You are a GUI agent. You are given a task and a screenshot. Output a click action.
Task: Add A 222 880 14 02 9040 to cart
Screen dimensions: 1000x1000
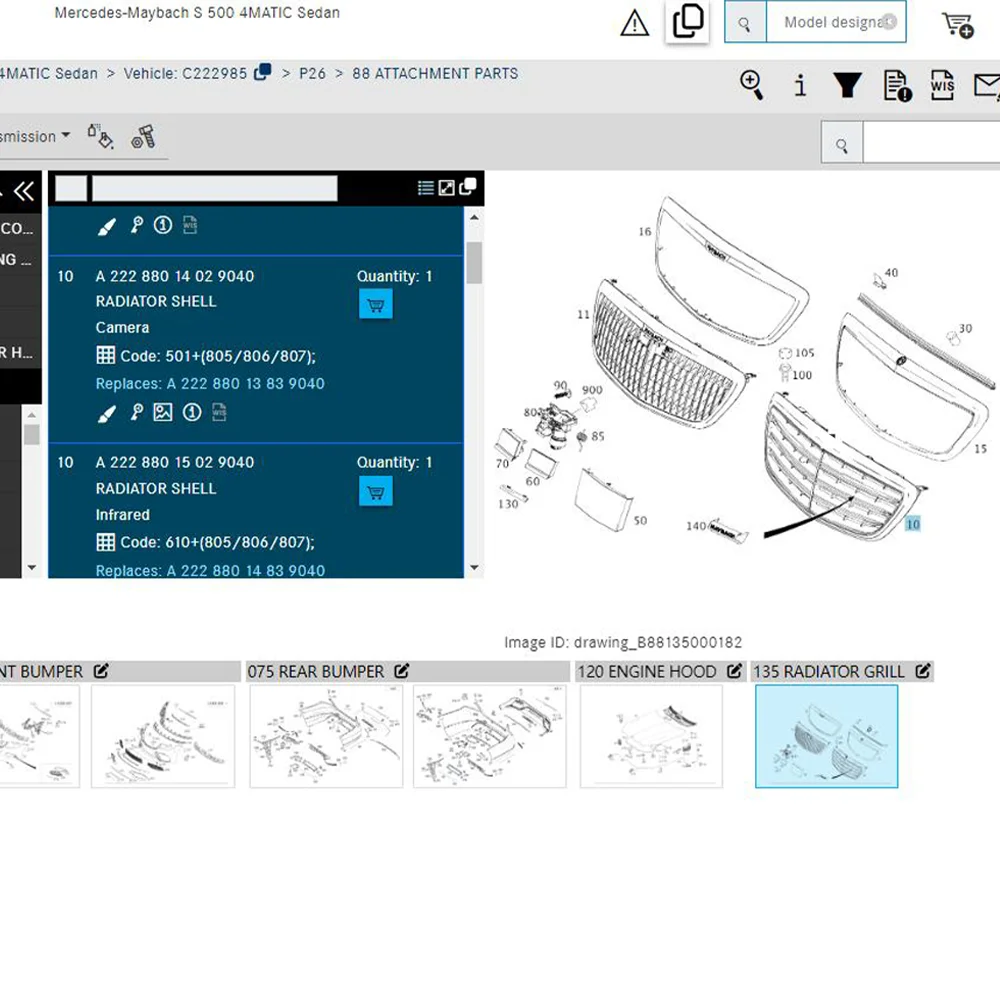click(x=376, y=305)
